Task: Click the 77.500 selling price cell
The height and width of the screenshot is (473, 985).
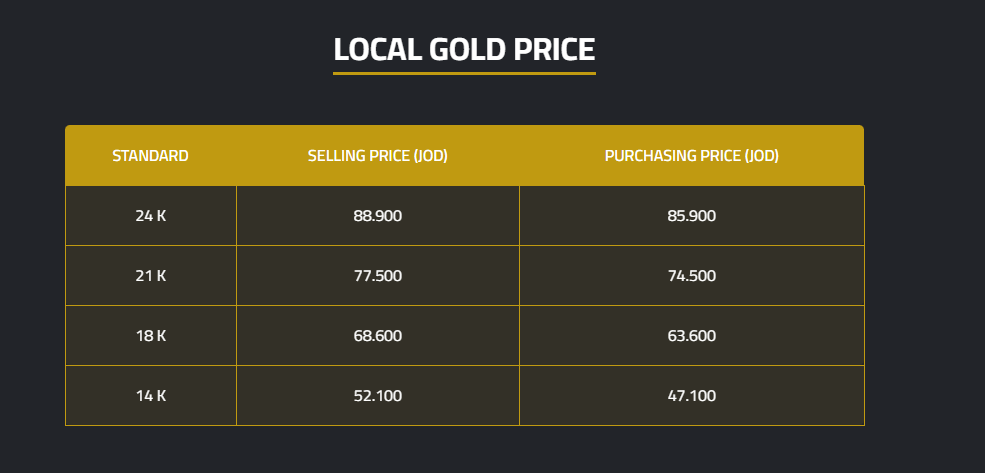Action: tap(377, 276)
